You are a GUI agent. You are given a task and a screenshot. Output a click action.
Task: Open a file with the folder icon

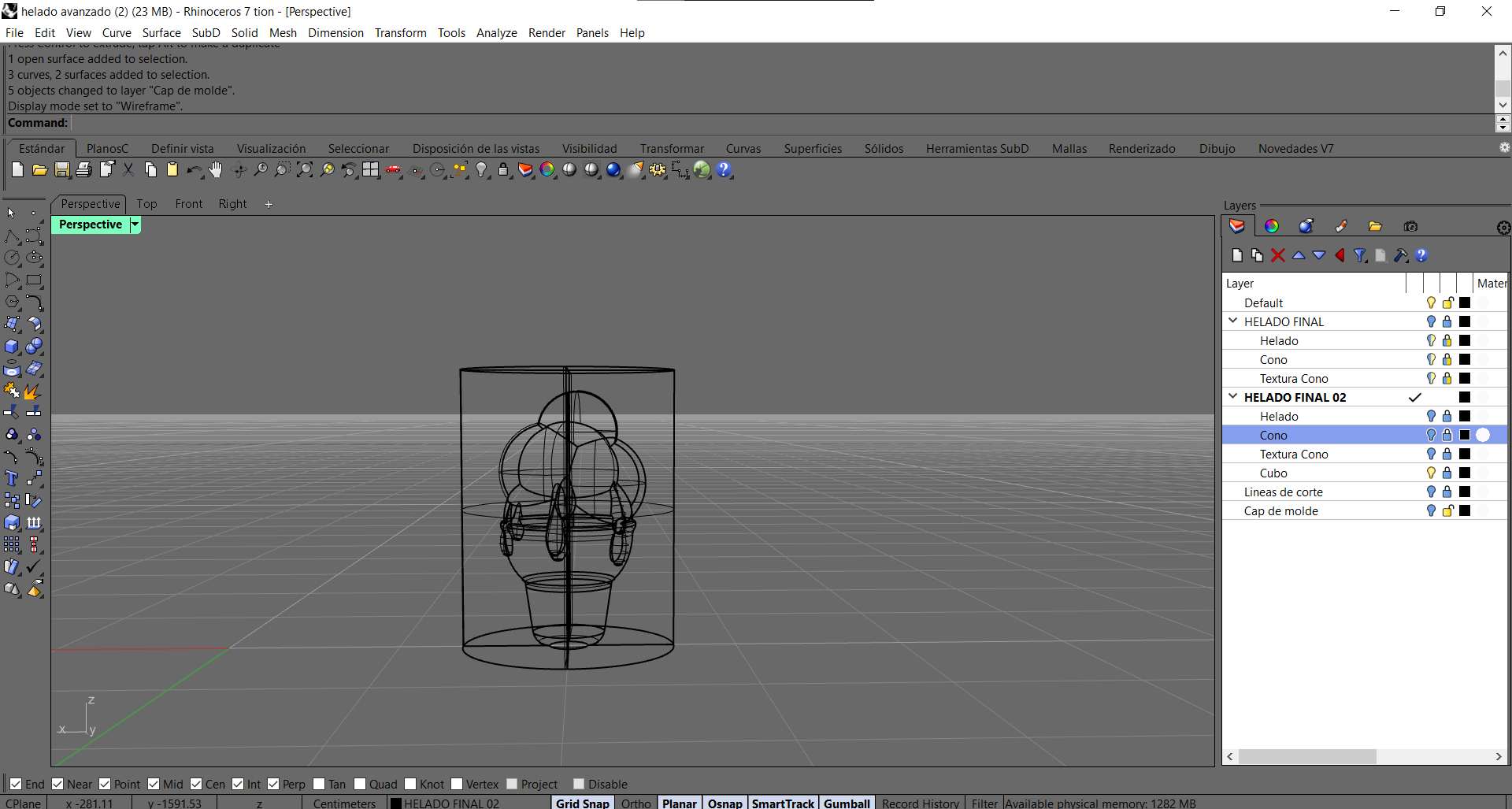pos(39,169)
